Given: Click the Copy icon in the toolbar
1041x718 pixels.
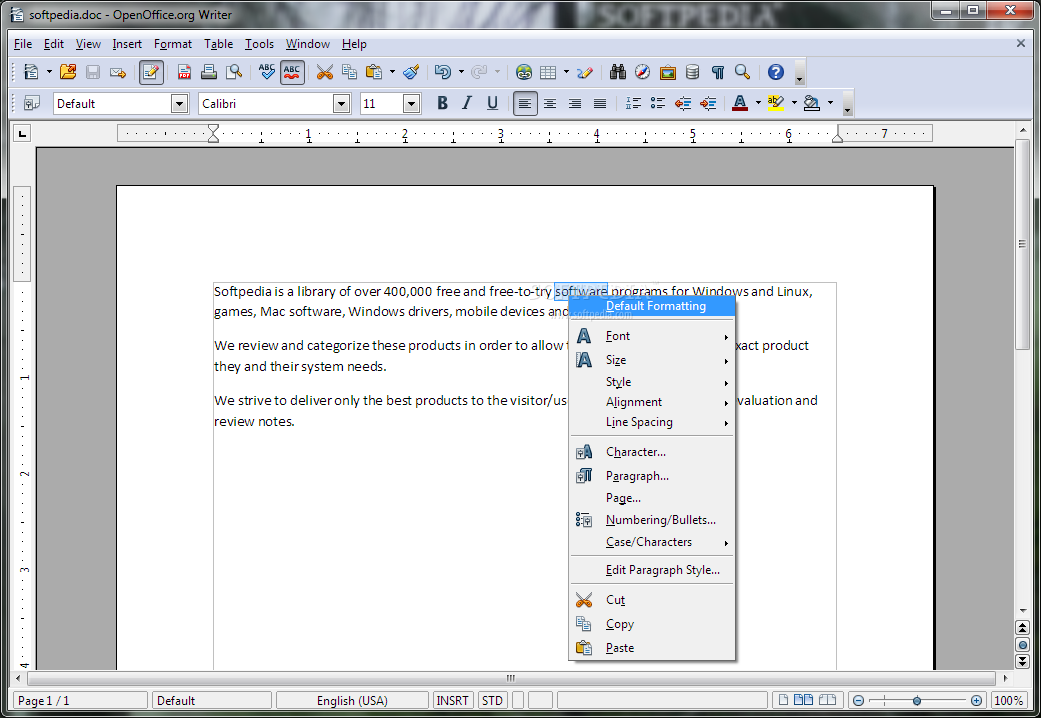Looking at the screenshot, I should (x=349, y=72).
